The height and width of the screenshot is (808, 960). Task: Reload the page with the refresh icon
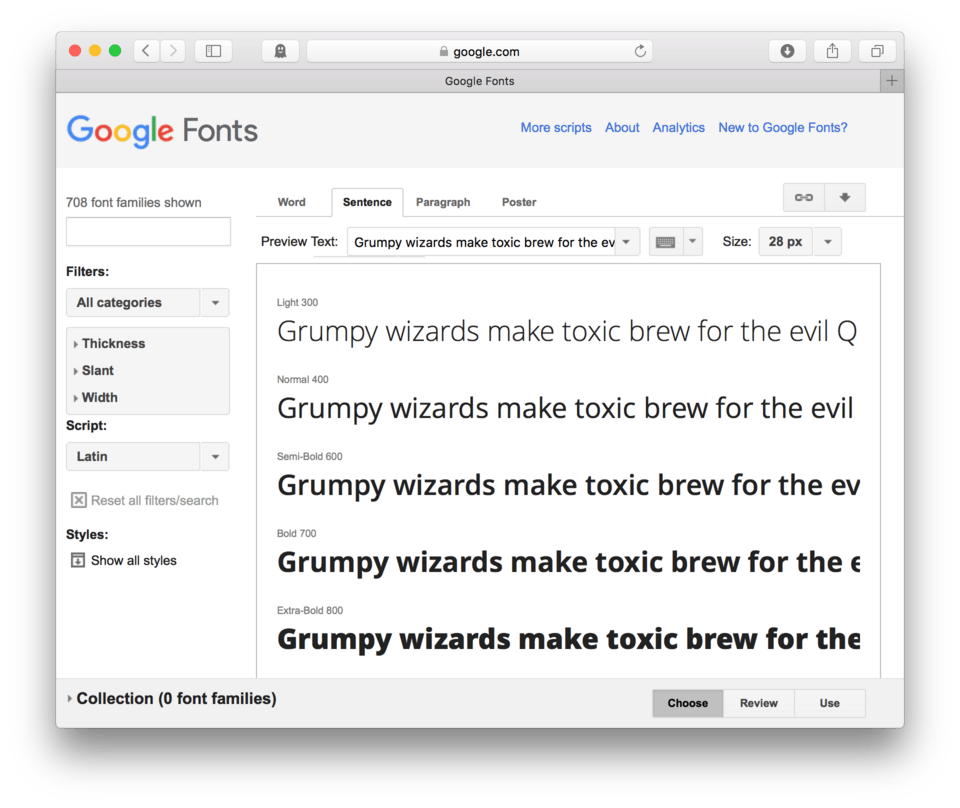point(640,51)
